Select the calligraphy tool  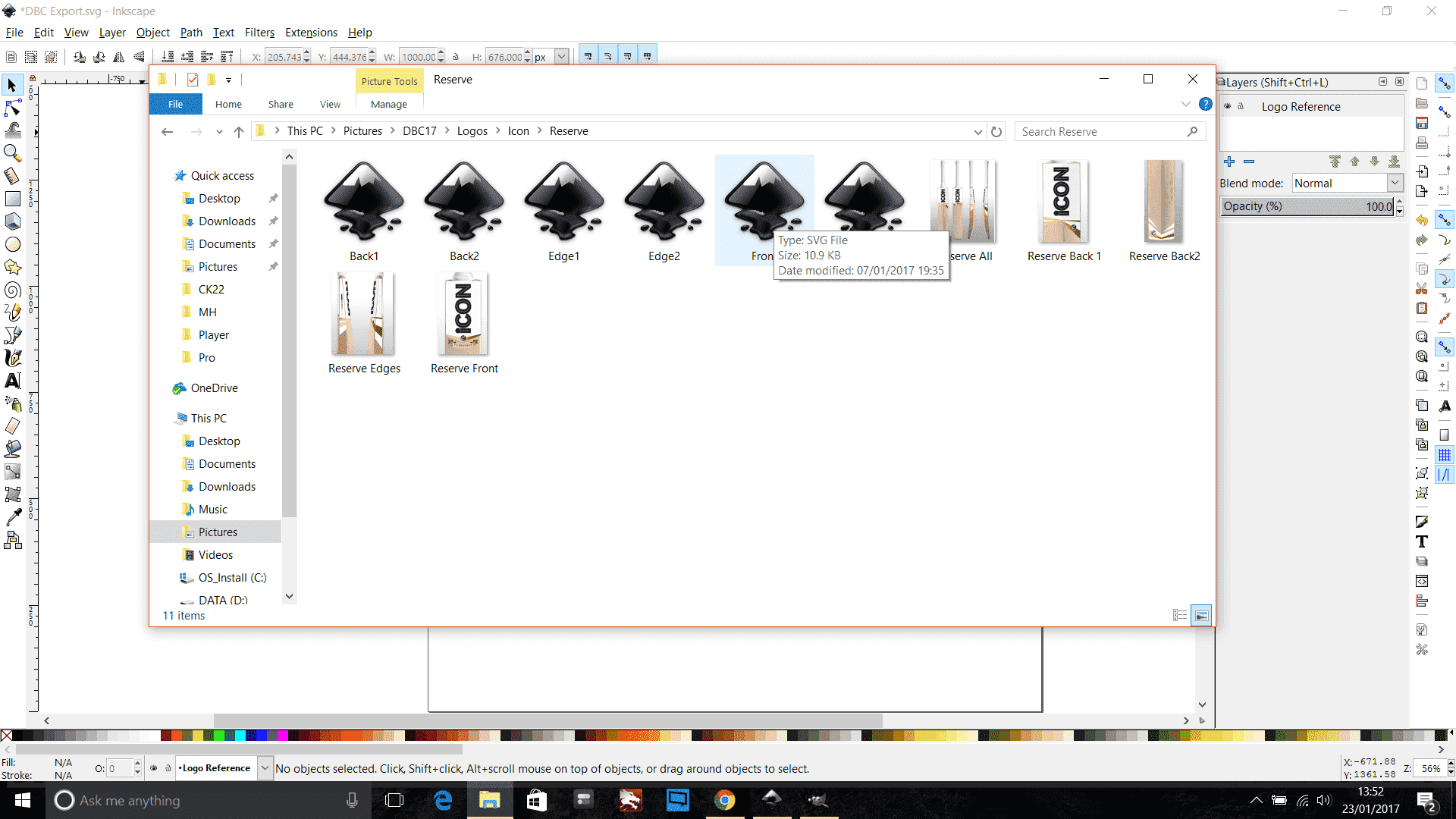[x=12, y=358]
